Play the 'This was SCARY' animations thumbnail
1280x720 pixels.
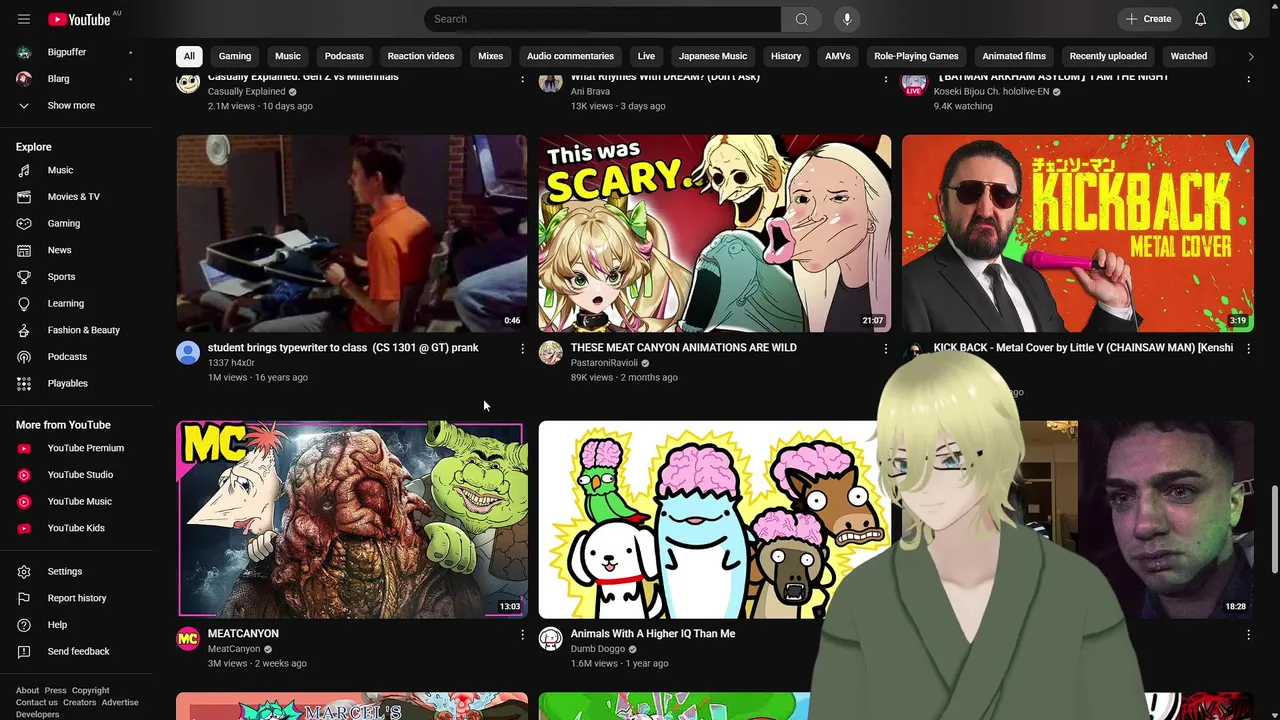click(715, 233)
